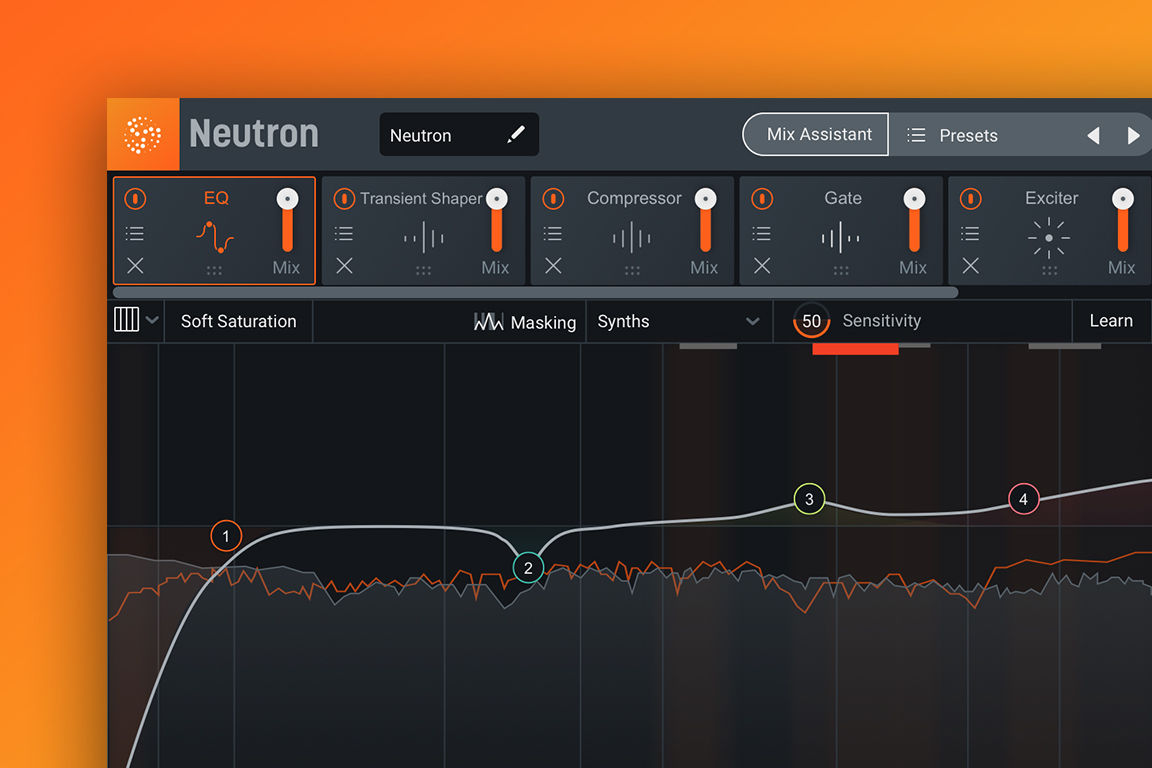Open EQ module preset list icon
1152x768 pixels.
[x=134, y=234]
